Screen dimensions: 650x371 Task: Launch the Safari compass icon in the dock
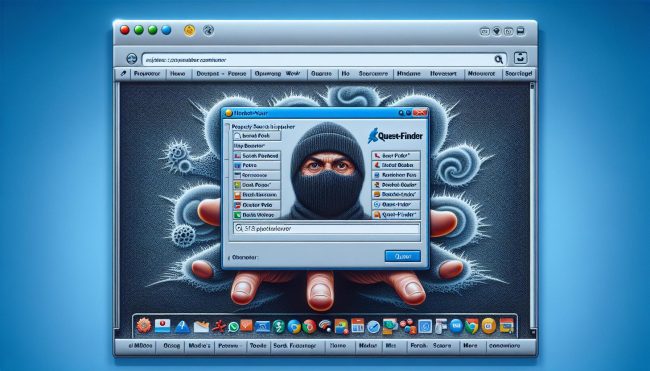[x=373, y=327]
